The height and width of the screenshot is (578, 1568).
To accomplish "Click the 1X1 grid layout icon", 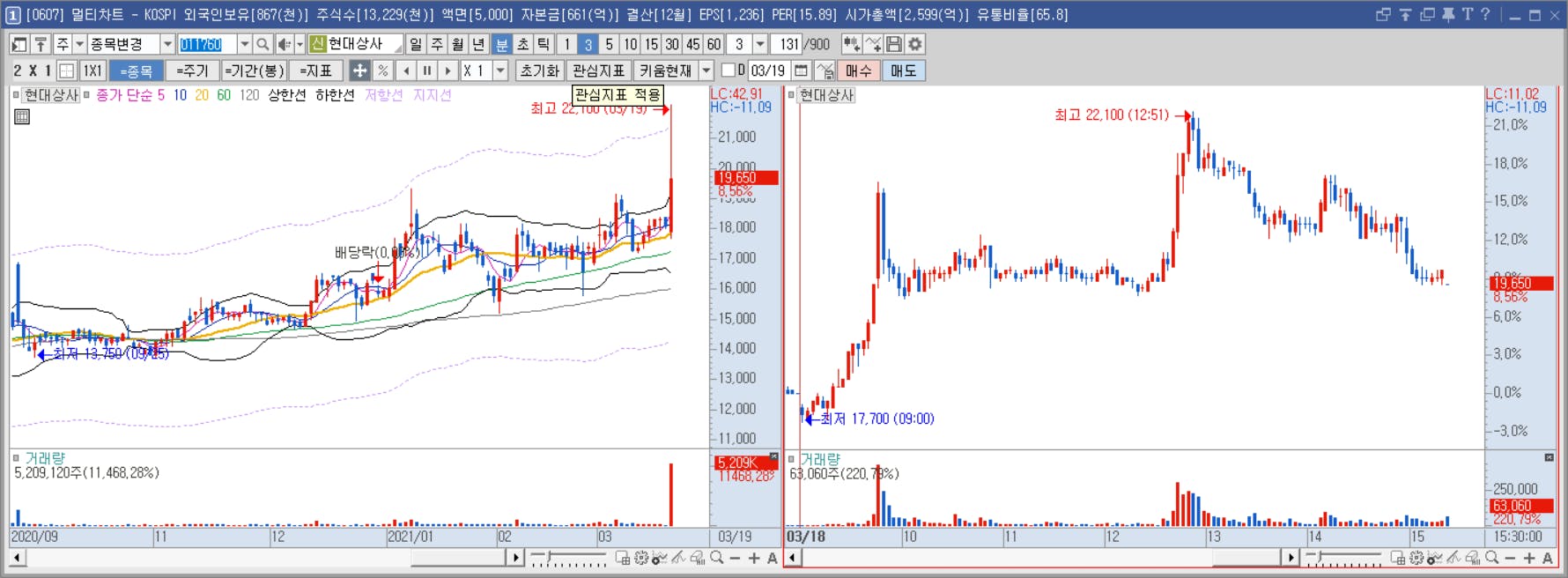I will [92, 70].
